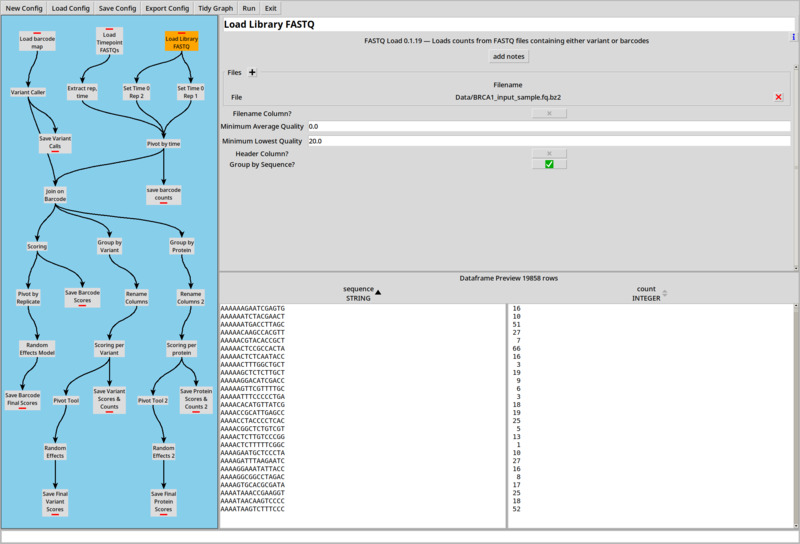The image size is (800, 544).
Task: Select Save Protein Scores & Counts 2 node
Action: [196, 399]
